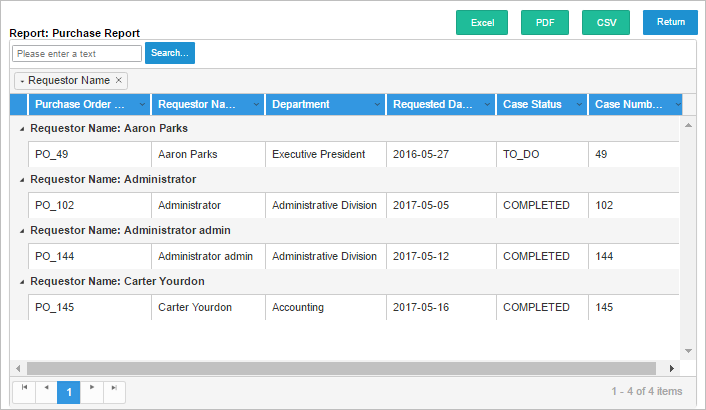
Task: Remove the Requestor Name grouping chip
Action: [119, 80]
